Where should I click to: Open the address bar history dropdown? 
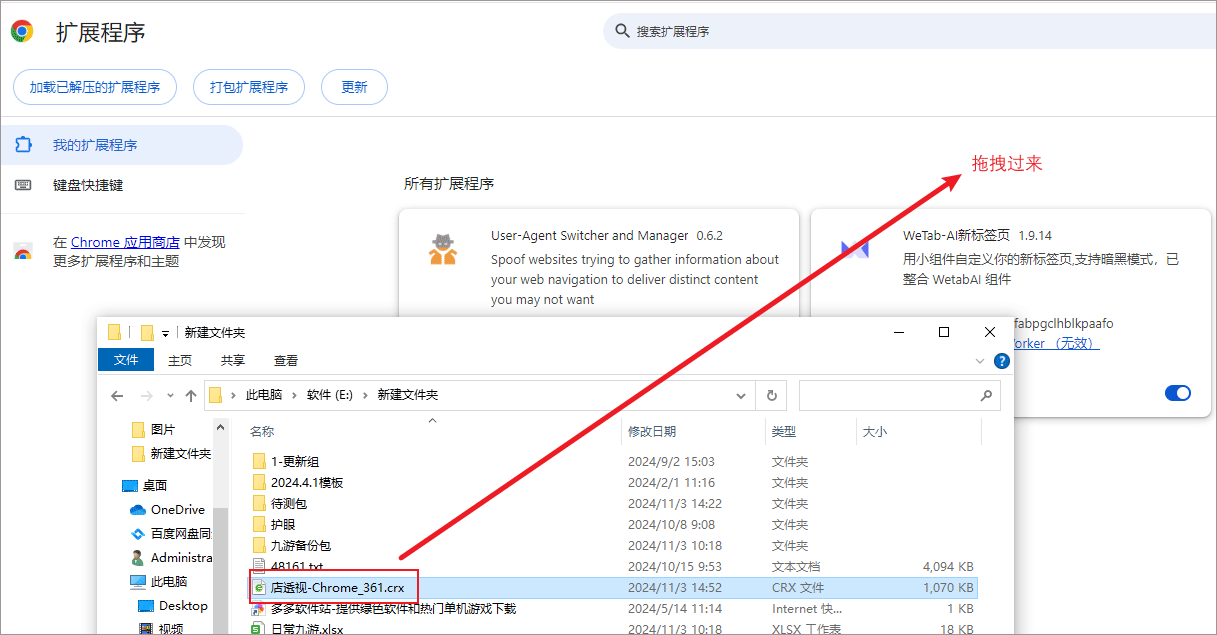click(740, 395)
